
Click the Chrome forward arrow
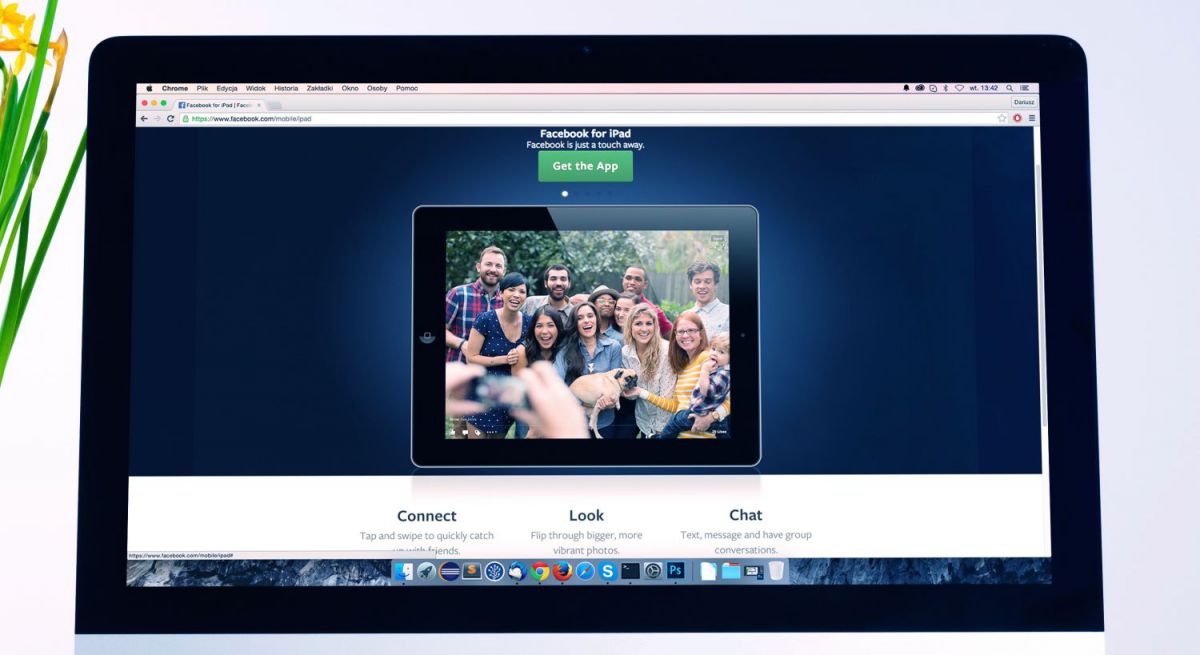pos(157,118)
